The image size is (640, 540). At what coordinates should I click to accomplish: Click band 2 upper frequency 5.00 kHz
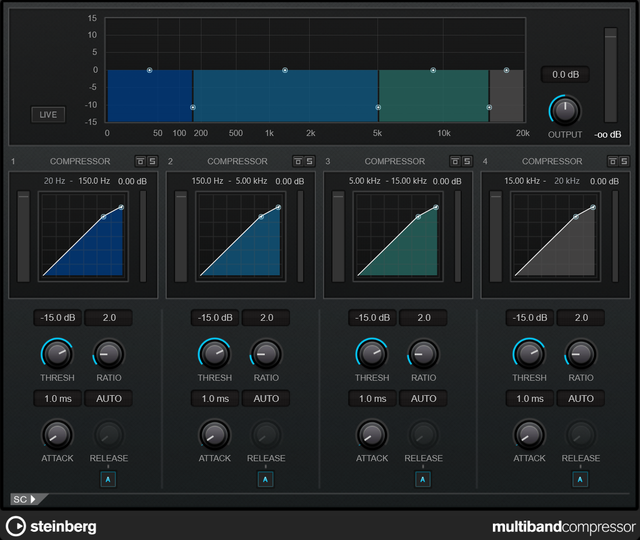(x=251, y=181)
